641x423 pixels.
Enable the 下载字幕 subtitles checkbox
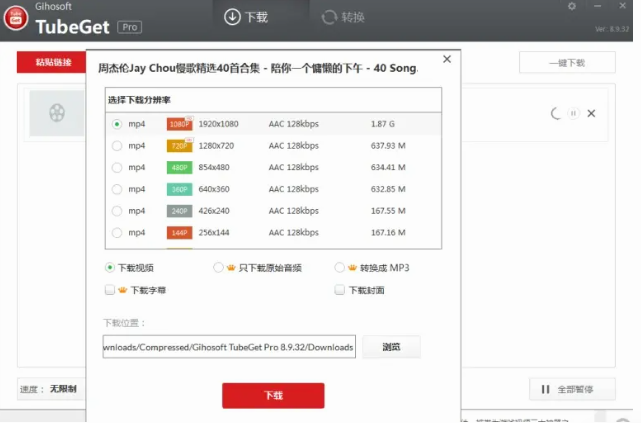[x=110, y=290]
